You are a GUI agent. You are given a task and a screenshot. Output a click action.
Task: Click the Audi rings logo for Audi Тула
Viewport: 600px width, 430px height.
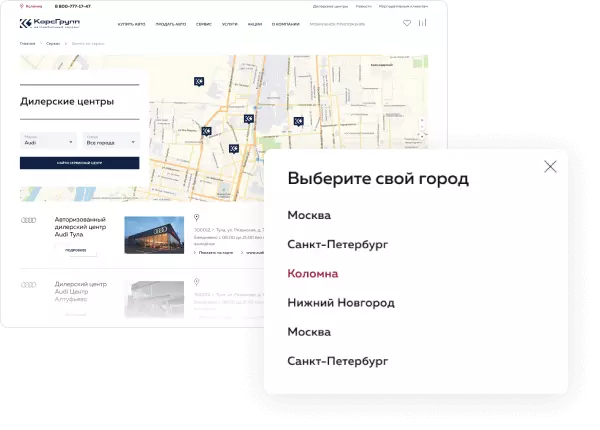[29, 221]
